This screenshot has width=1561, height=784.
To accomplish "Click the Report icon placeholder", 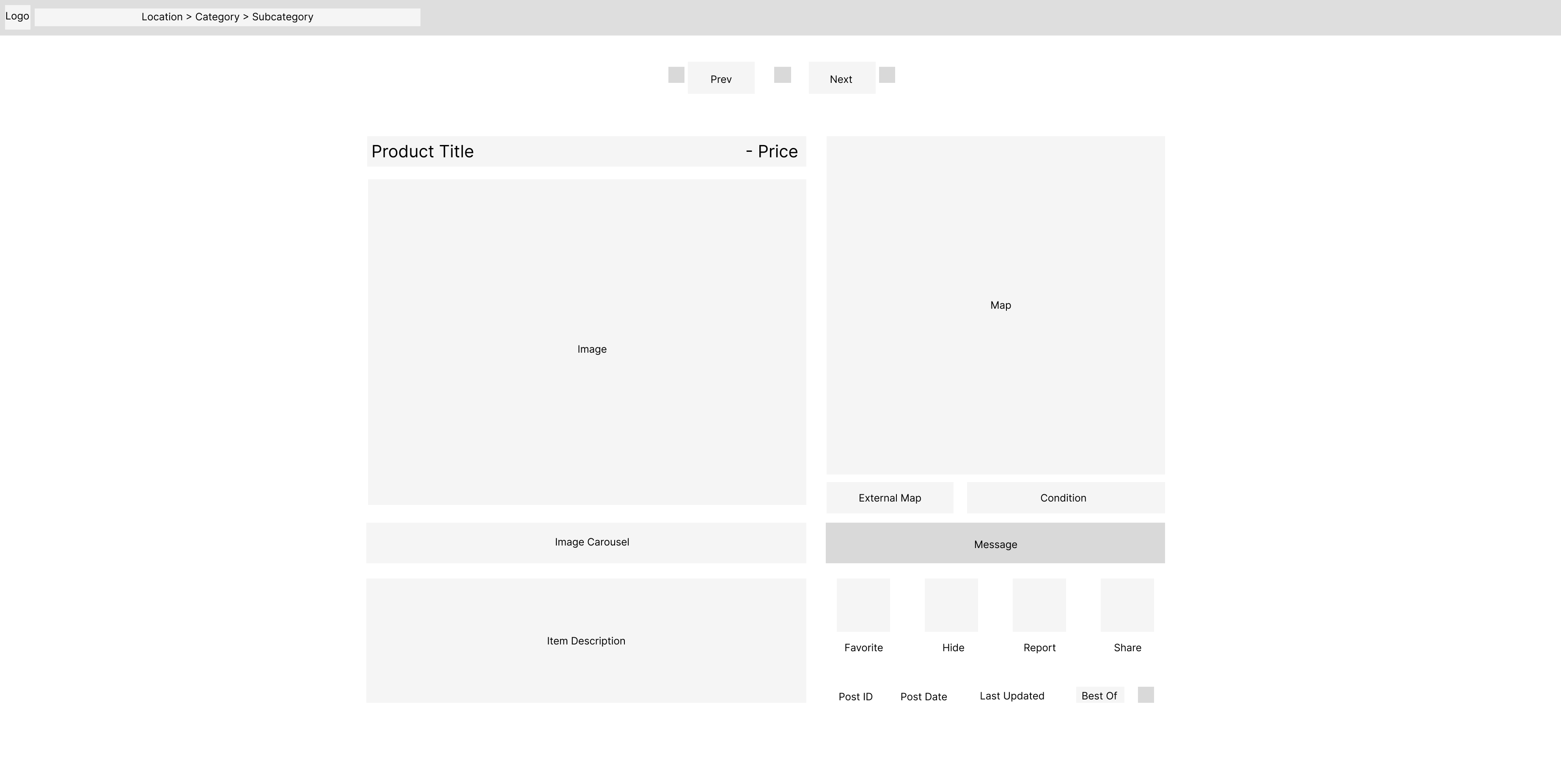I will point(1039,605).
